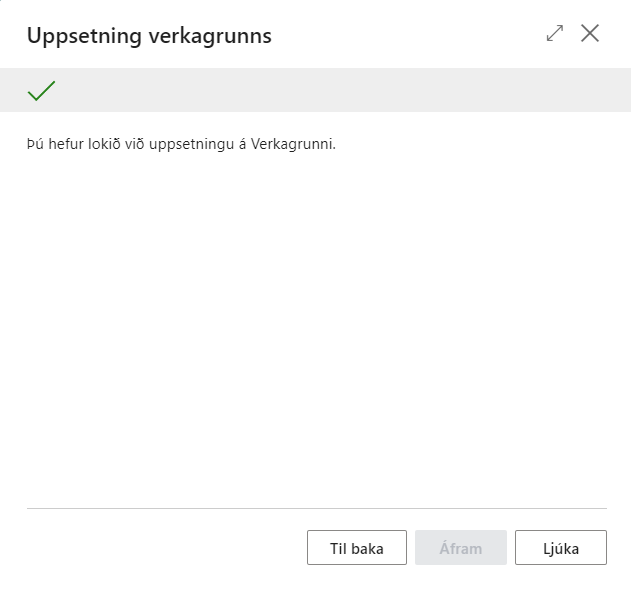631x589 pixels.
Task: Click the word uppsetningu in the message
Action: [187, 144]
